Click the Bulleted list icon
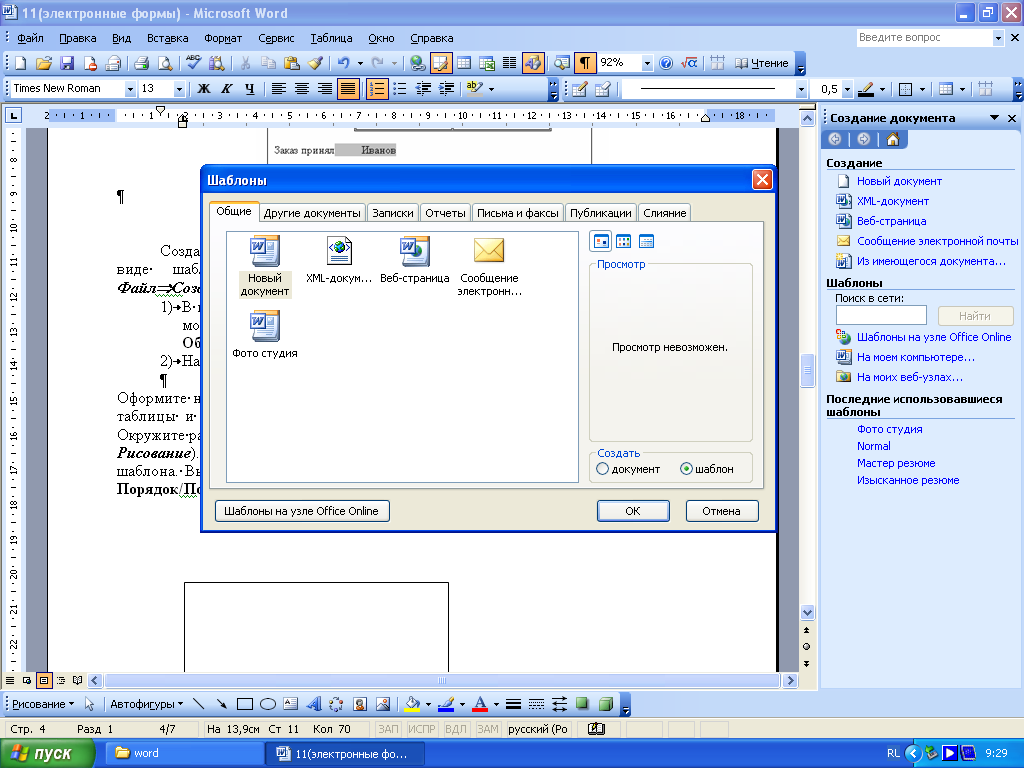Image resolution: width=1024 pixels, height=768 pixels. (400, 89)
